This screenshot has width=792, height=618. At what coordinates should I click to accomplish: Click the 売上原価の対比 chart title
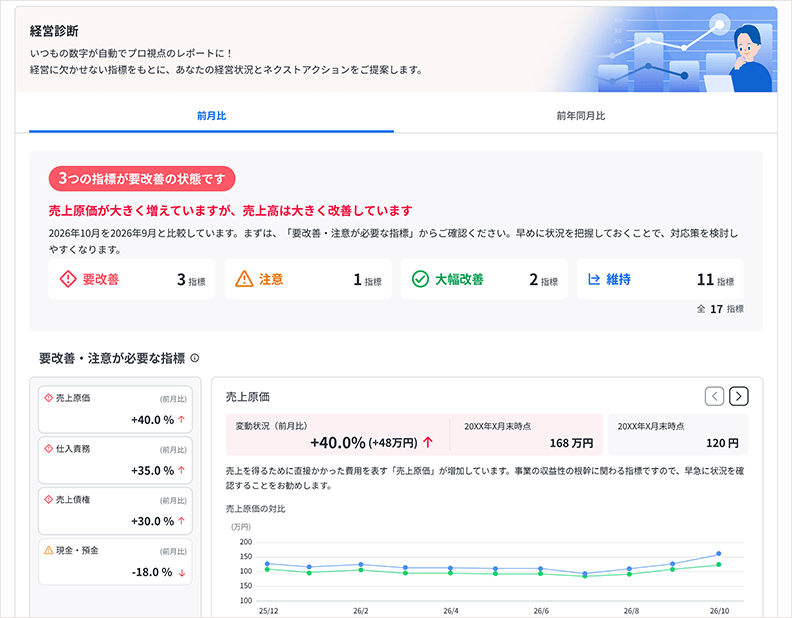pyautogui.click(x=256, y=509)
